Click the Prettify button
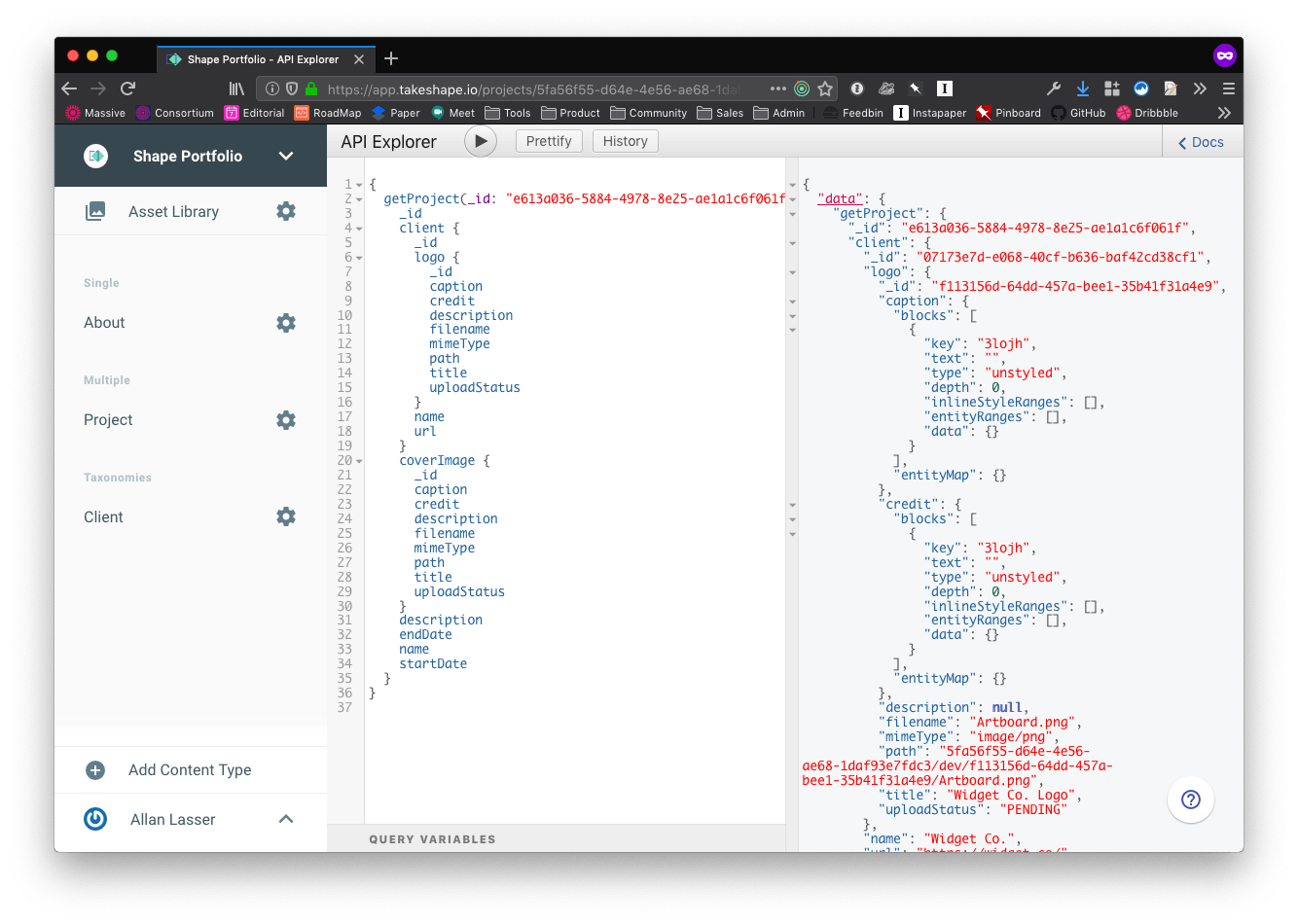 point(549,141)
